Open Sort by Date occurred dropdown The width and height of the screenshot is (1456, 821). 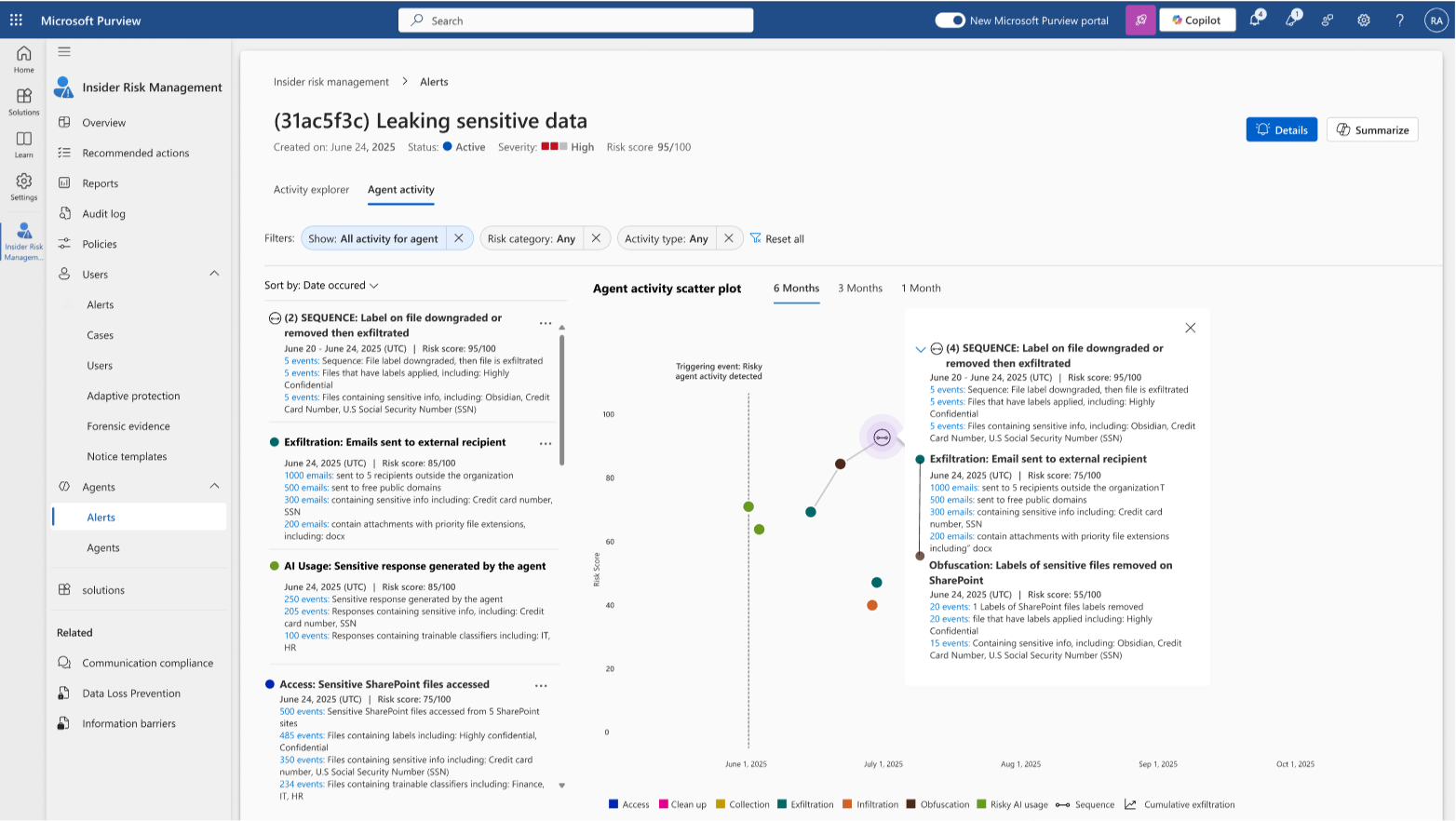[321, 286]
